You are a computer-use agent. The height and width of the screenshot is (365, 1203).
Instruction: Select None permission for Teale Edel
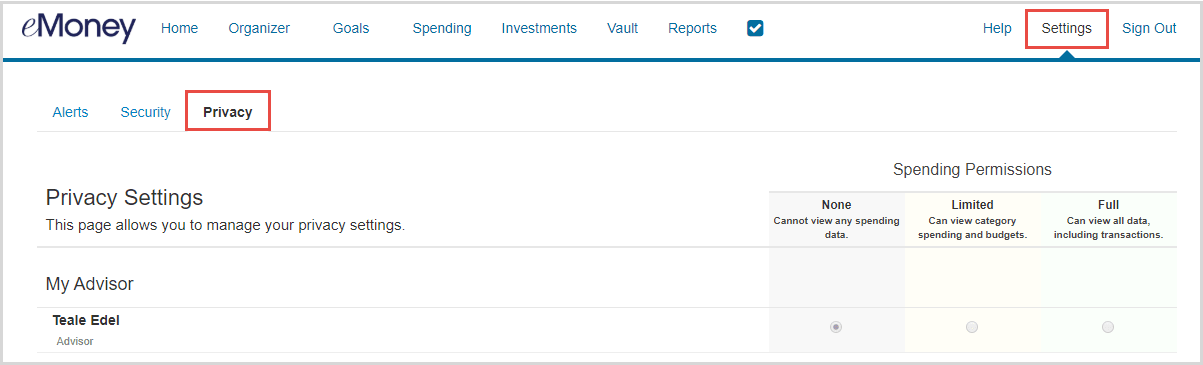tap(836, 327)
